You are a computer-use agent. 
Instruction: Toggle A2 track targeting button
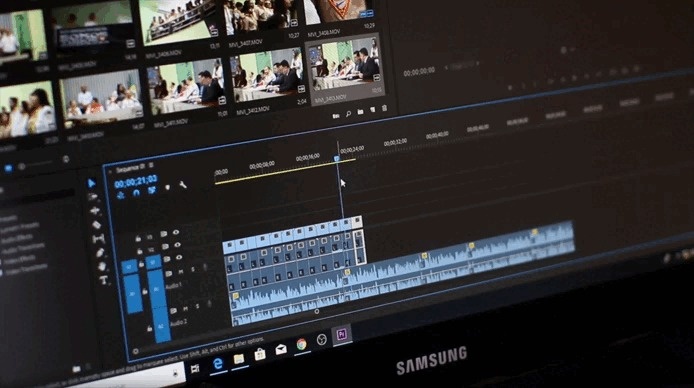point(162,326)
